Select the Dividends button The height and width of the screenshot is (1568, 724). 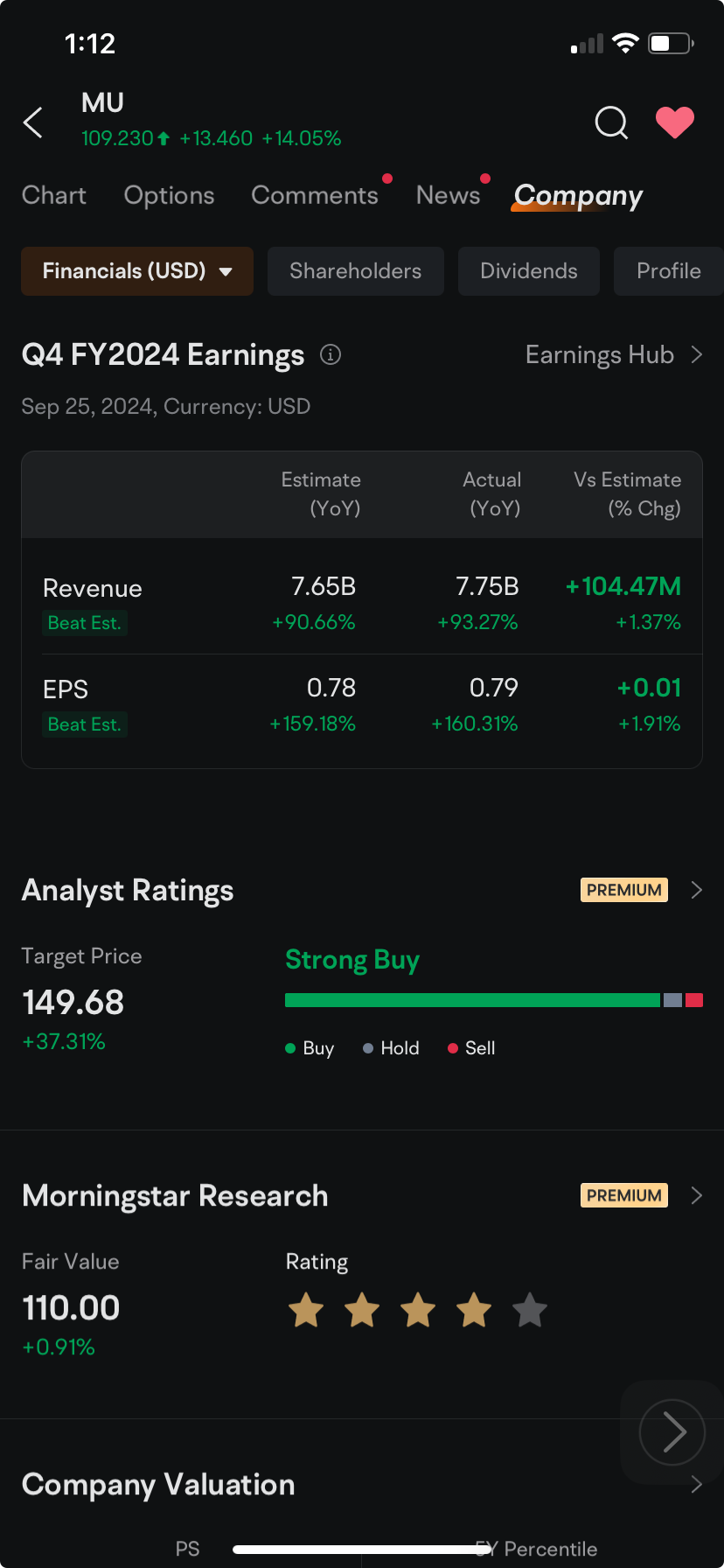pyautogui.click(x=528, y=271)
